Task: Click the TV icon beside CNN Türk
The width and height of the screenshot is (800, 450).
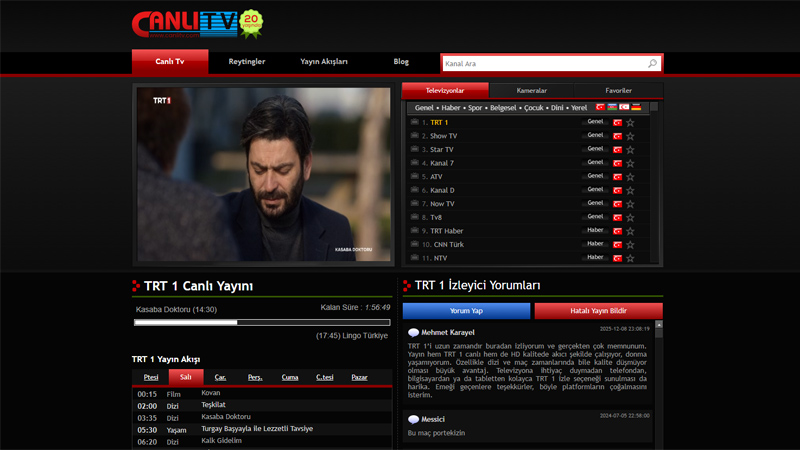Action: (414, 244)
